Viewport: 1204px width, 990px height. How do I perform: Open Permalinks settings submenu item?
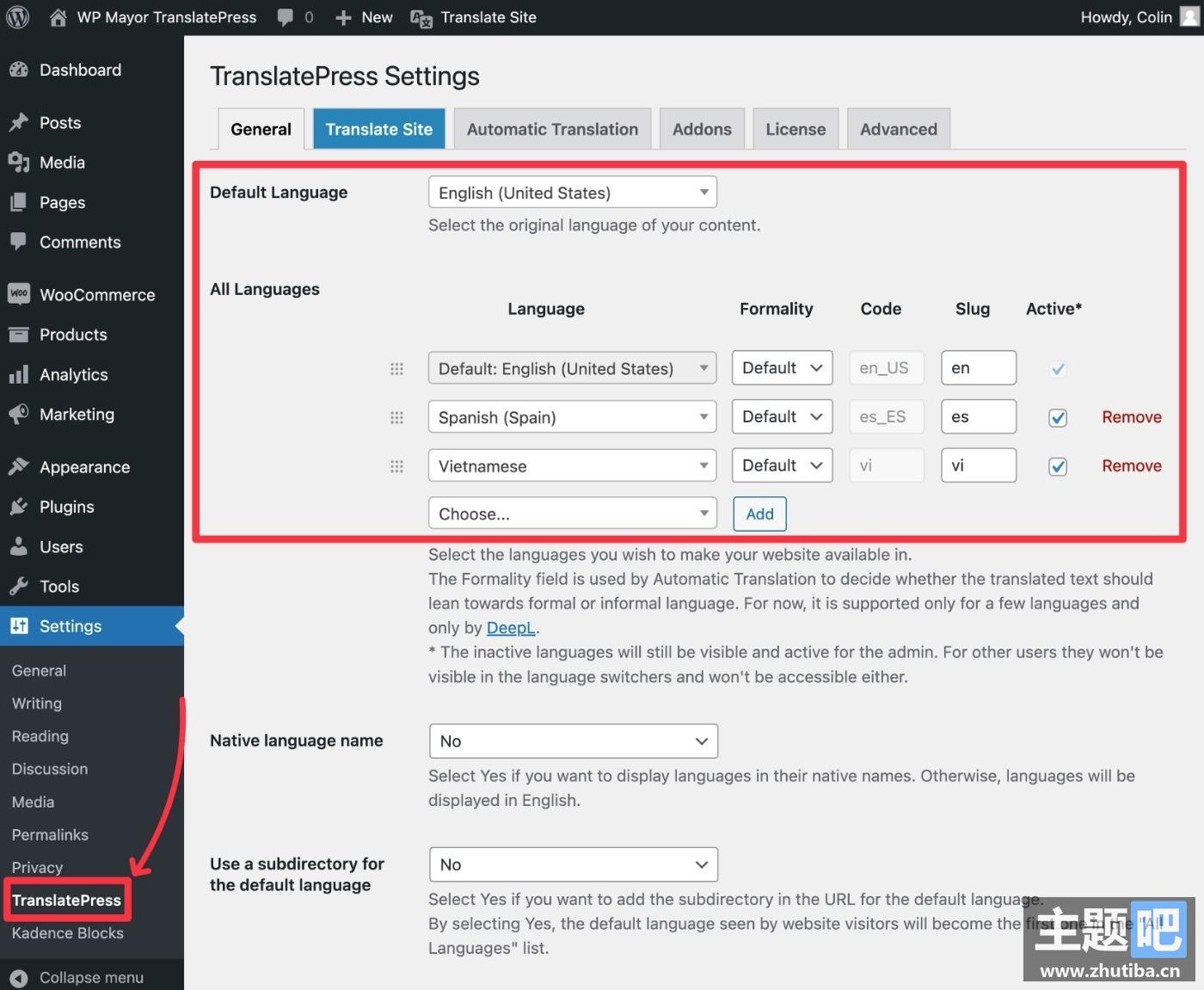pos(50,835)
